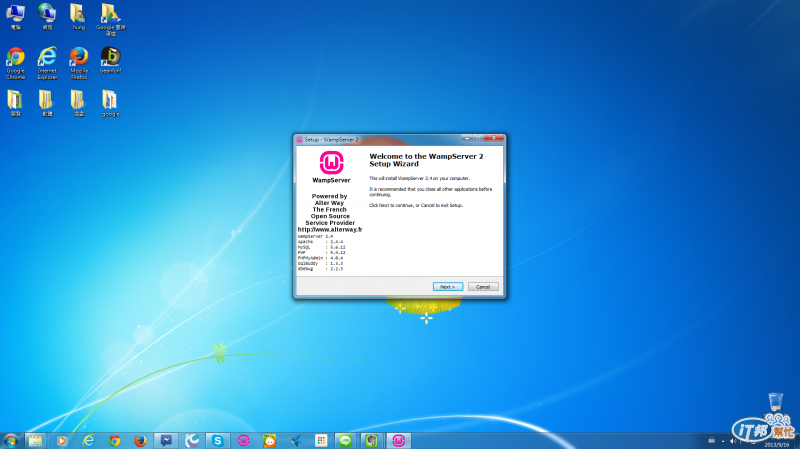Select the google folder on desktop
The image size is (800, 449).
(x=110, y=103)
